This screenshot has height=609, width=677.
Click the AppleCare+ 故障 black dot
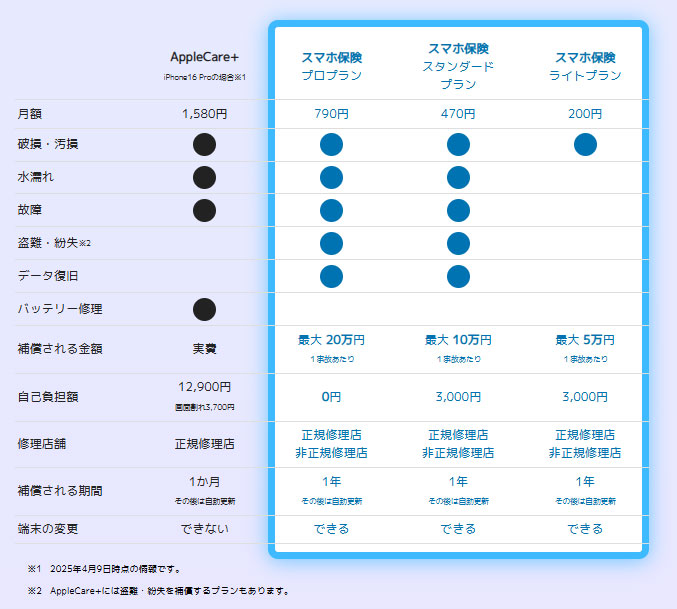(204, 211)
